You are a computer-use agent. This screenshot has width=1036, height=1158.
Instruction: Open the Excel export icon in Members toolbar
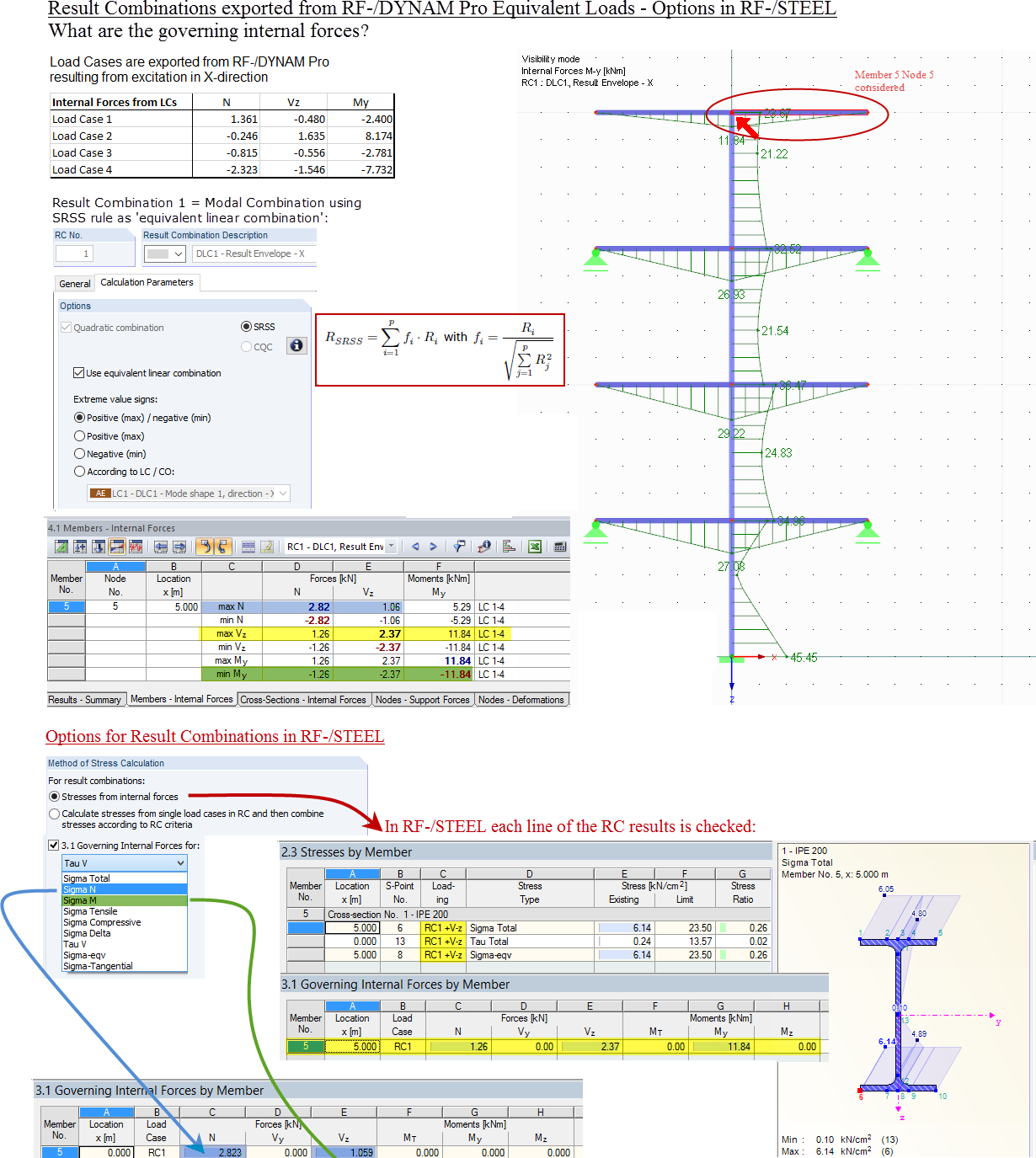point(535,547)
